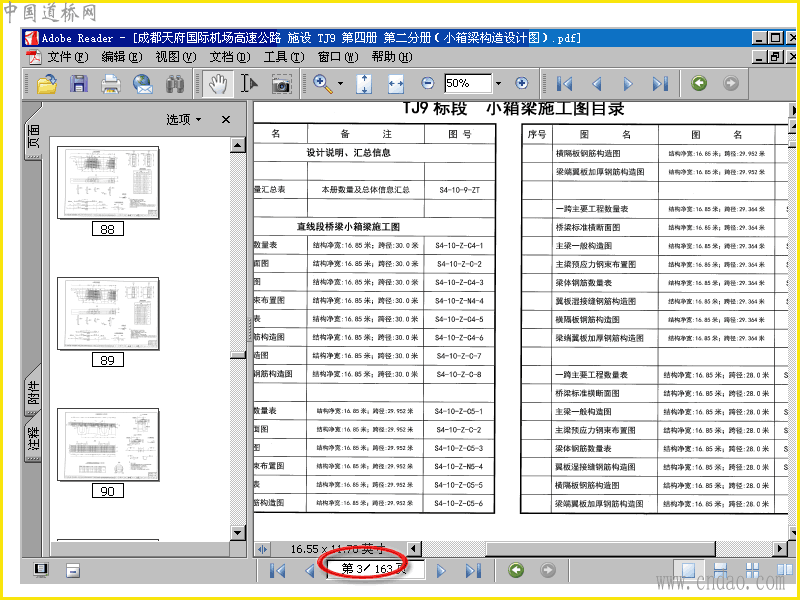This screenshot has width=800, height=600.
Task: Click horizontal scrollbar left arrow
Action: click(x=414, y=549)
